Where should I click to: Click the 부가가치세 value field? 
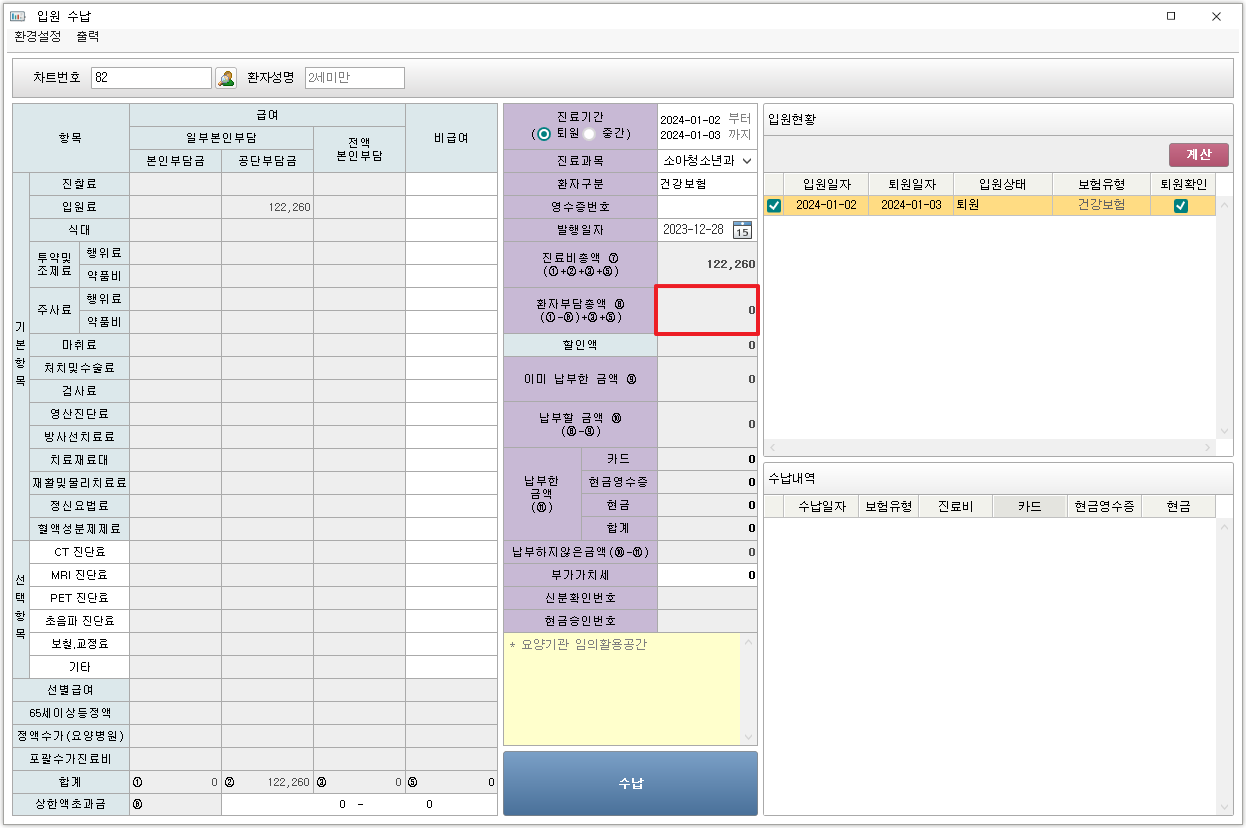706,575
